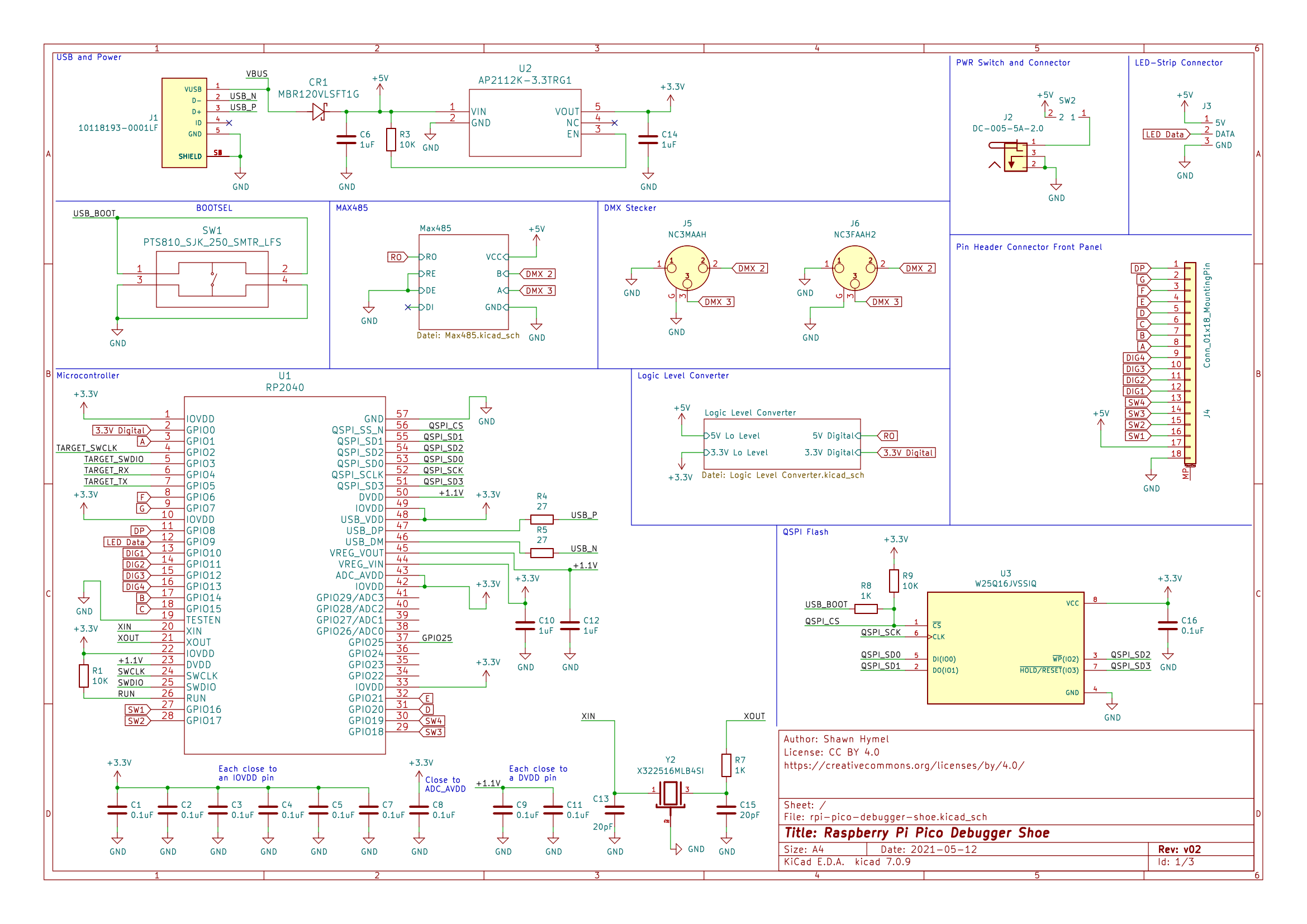Screen dimensions: 1307x924
Task: Click the R9 10K pull-up resistor
Action: [893, 581]
